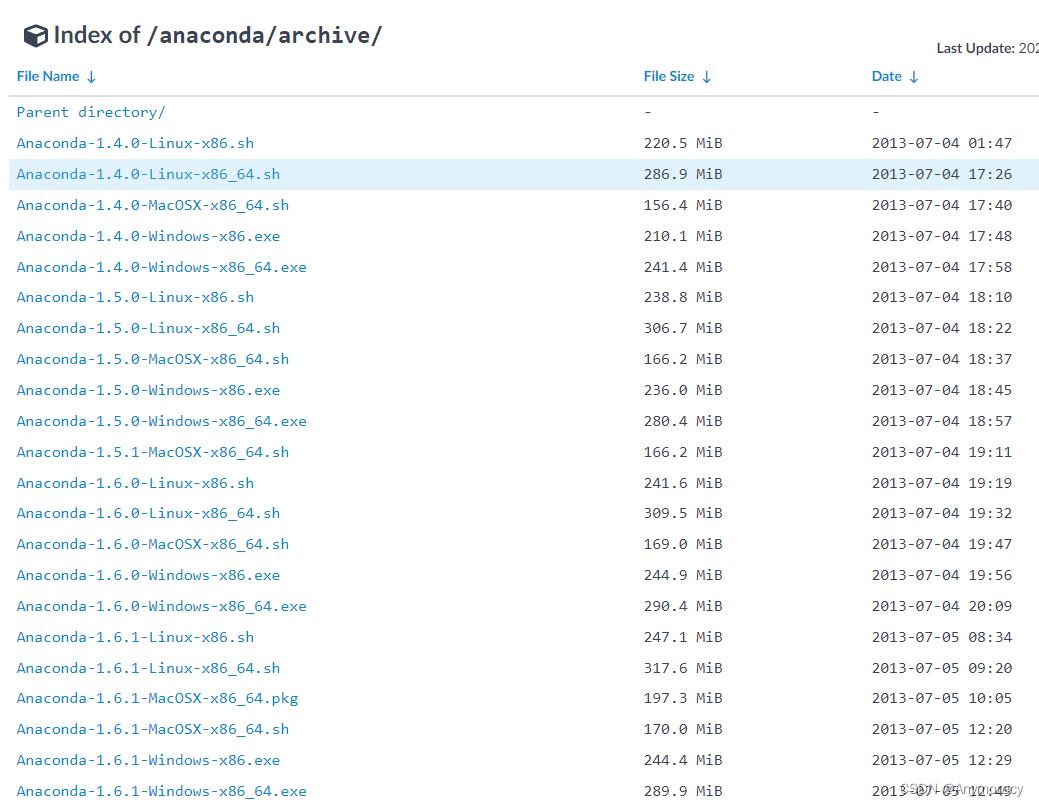
Task: Sort by Date column header
Action: (x=887, y=76)
